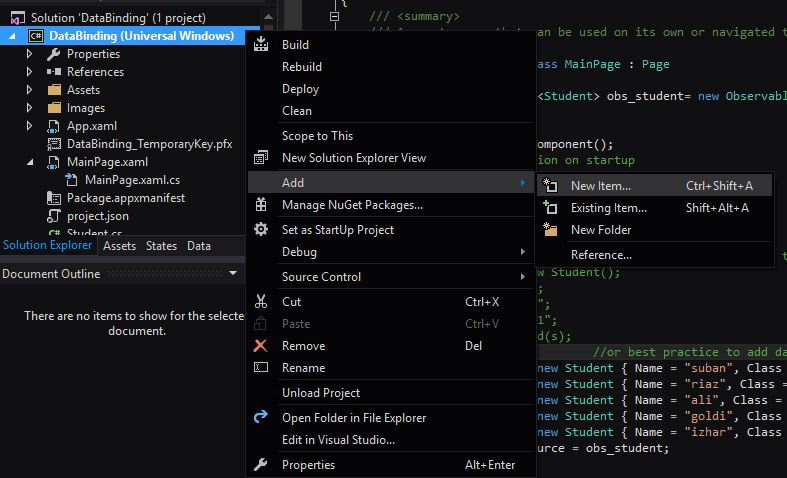Select project.json file in the tree
The image size is (787, 478).
click(x=98, y=216)
